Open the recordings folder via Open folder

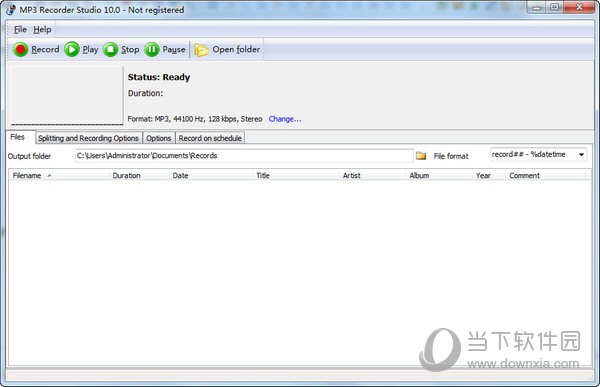pyautogui.click(x=227, y=49)
